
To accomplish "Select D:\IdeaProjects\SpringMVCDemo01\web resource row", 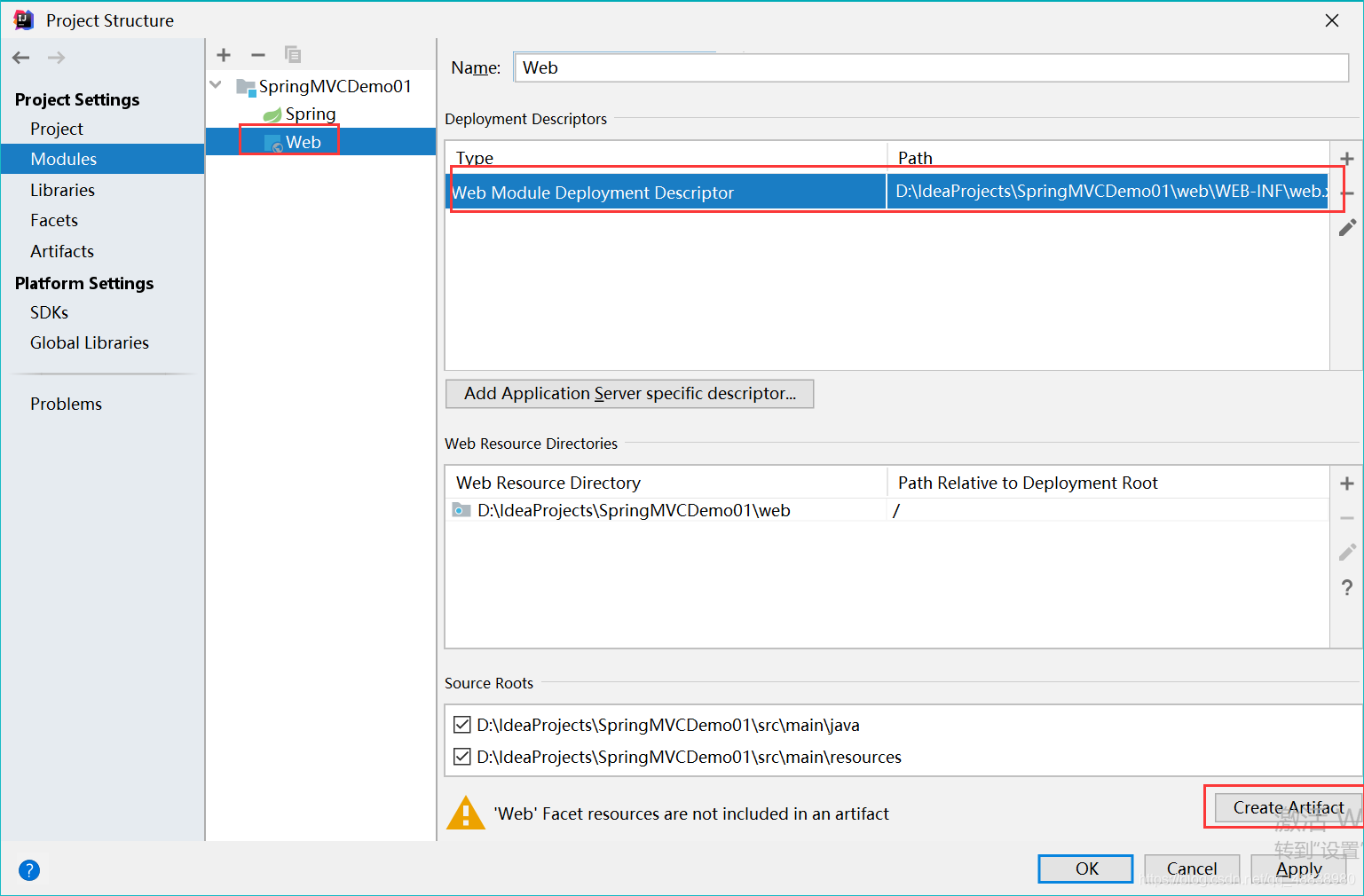I will [887, 510].
